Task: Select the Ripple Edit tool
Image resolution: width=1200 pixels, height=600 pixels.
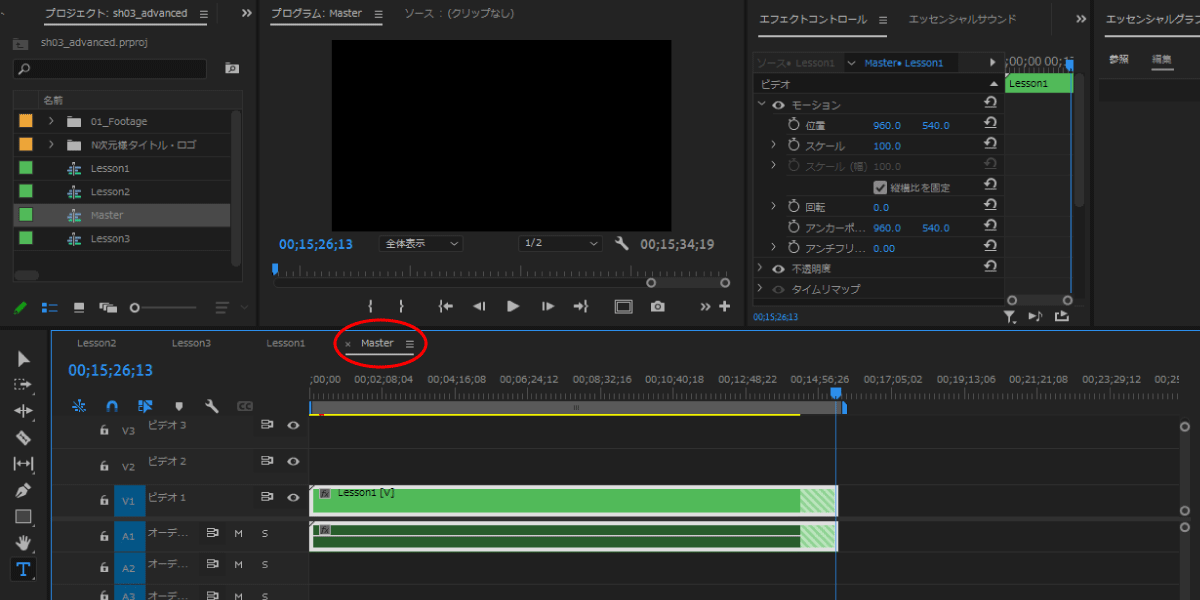Action: [23, 411]
